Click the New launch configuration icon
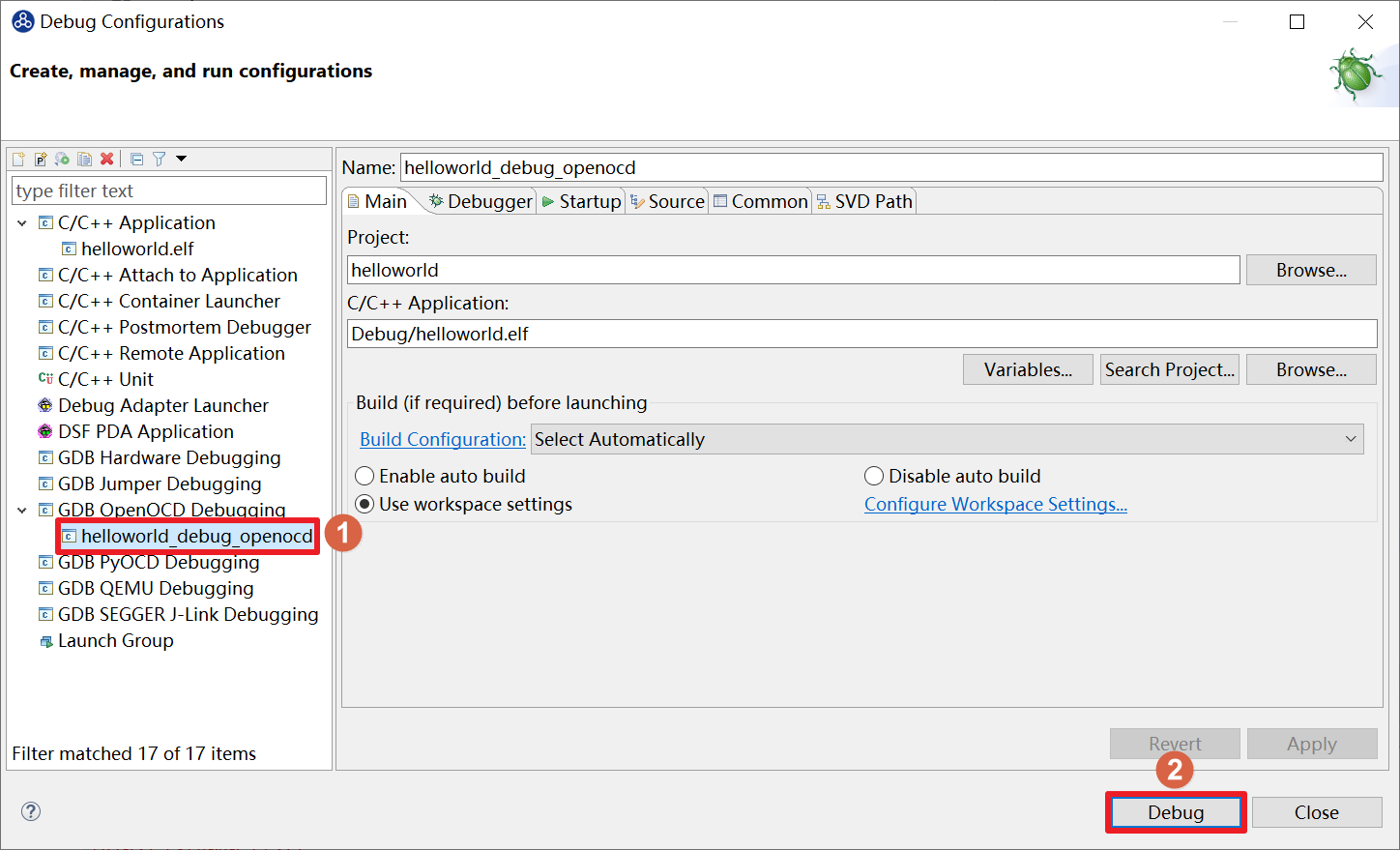This screenshot has width=1400, height=850. coord(18,159)
